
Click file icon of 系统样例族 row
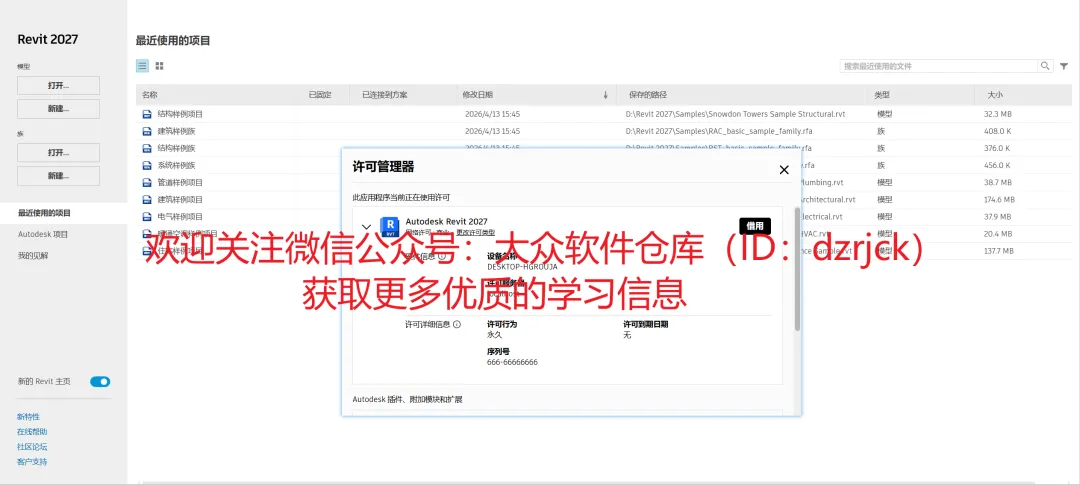click(147, 165)
